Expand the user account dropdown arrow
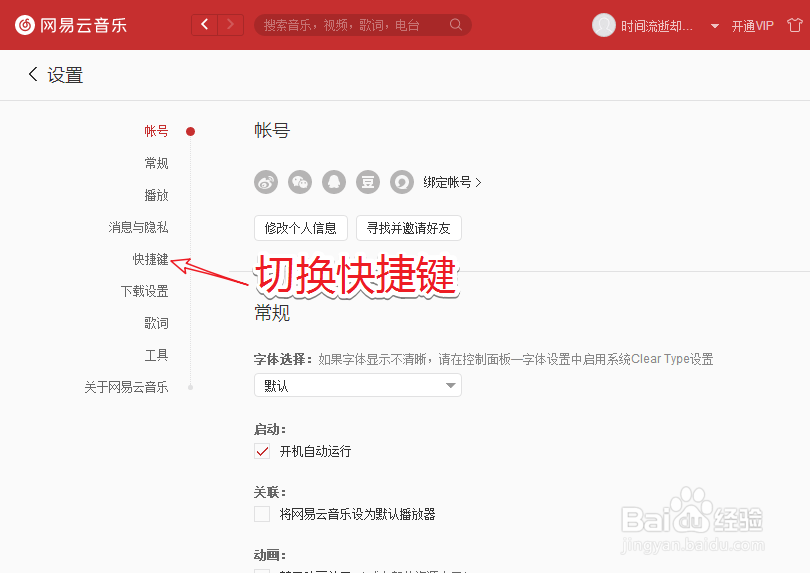The width and height of the screenshot is (810, 573). pos(715,26)
